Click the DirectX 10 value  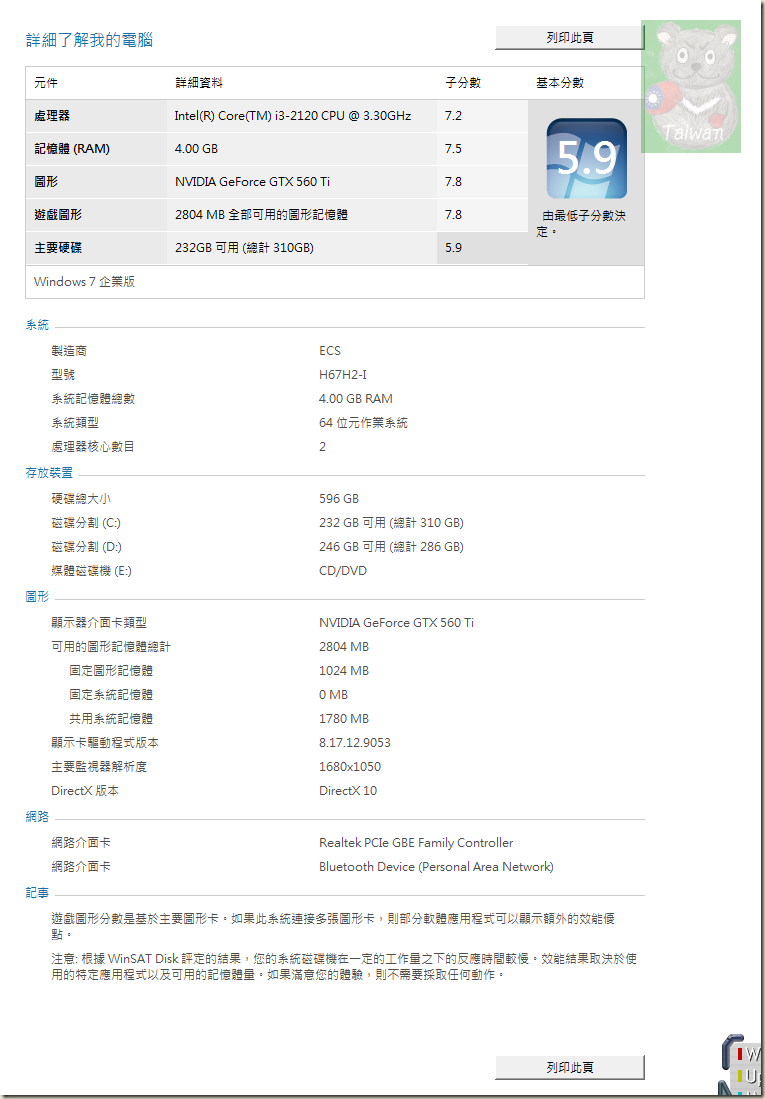[348, 791]
